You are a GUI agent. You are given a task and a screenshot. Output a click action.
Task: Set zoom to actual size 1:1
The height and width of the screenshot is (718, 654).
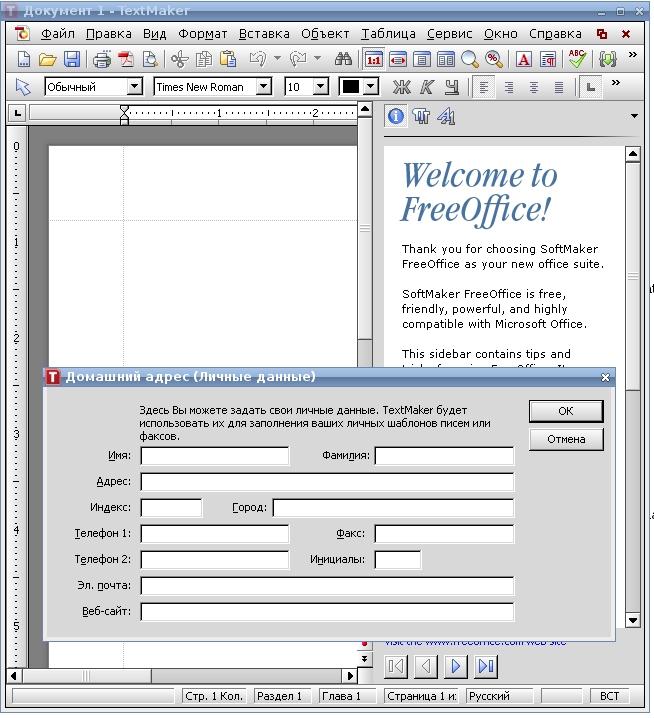[374, 60]
